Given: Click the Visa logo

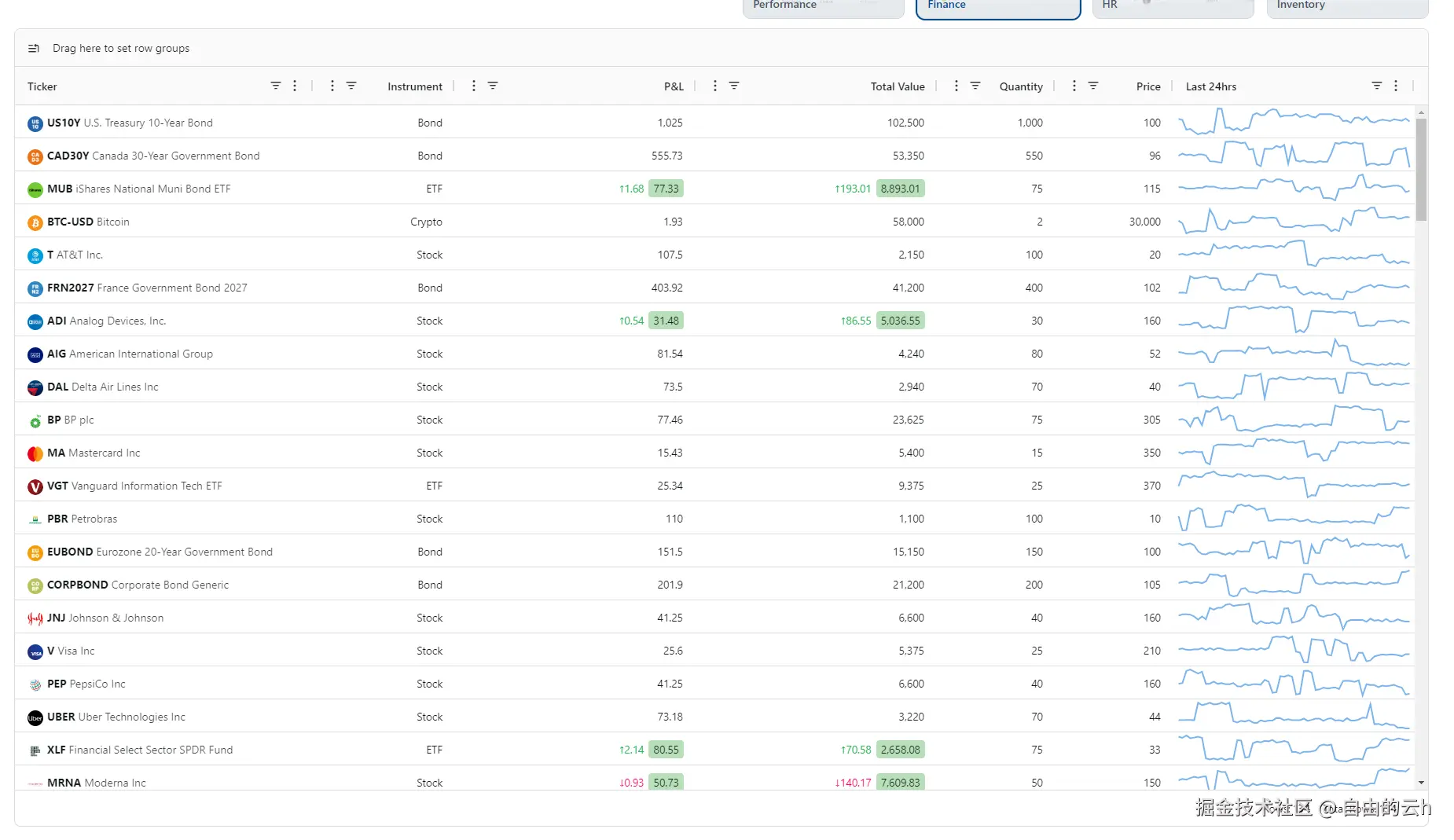Looking at the screenshot, I should [35, 651].
